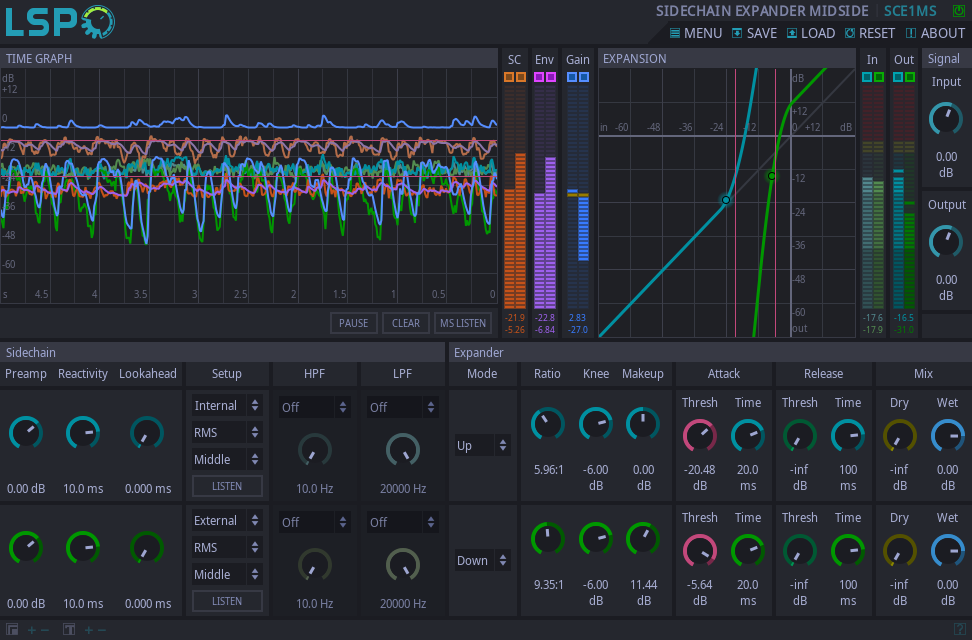The width and height of the screenshot is (972, 640).
Task: Decrease font scaling with the second minus icon
Action: [102, 630]
